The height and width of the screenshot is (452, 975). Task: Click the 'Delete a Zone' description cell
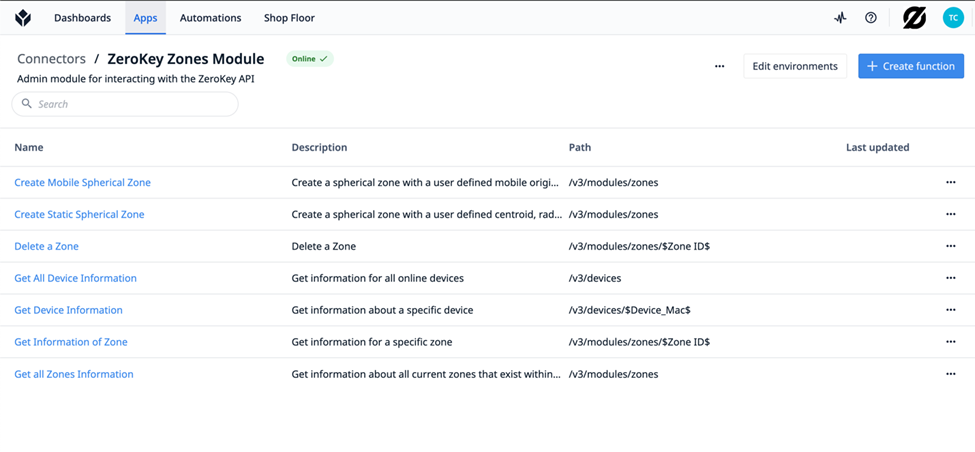click(323, 246)
